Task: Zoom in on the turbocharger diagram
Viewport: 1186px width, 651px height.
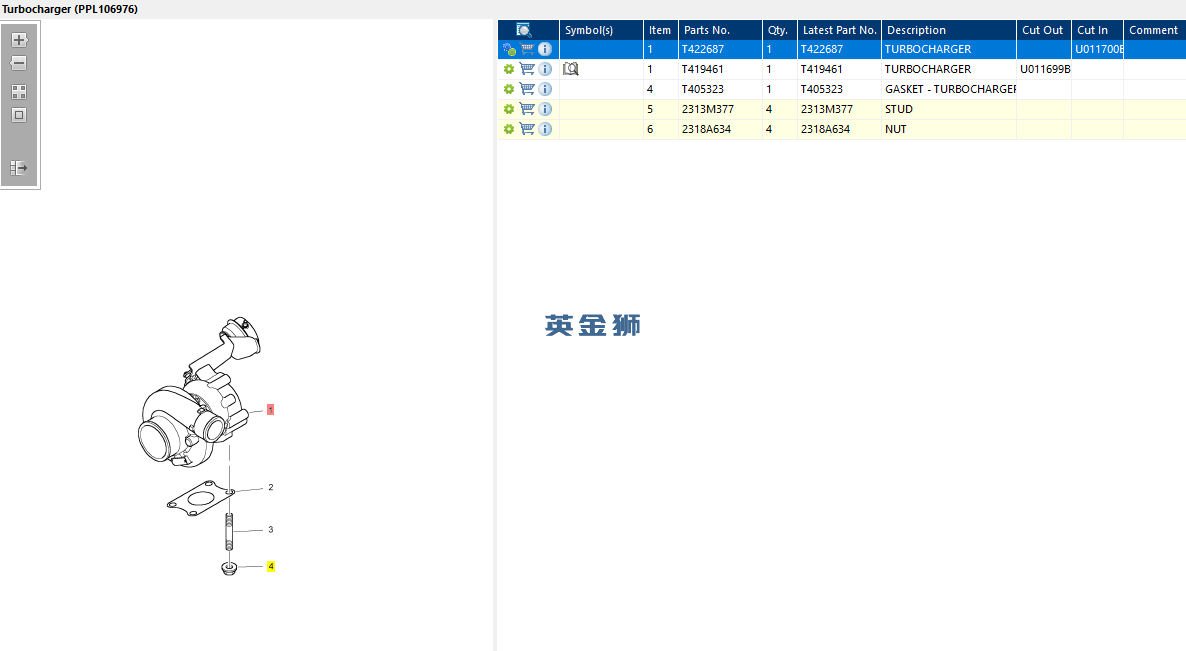Action: point(19,40)
